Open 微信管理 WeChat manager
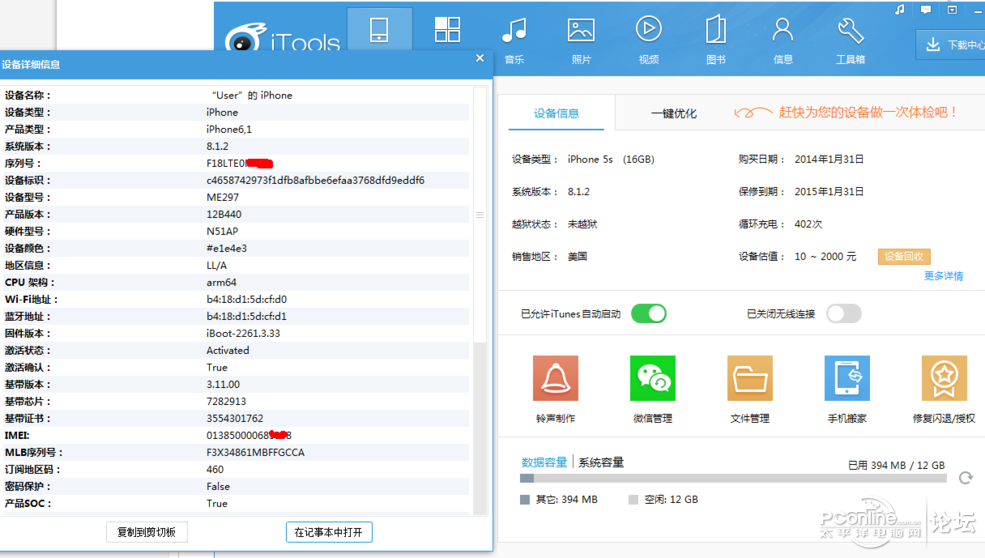 tap(653, 389)
